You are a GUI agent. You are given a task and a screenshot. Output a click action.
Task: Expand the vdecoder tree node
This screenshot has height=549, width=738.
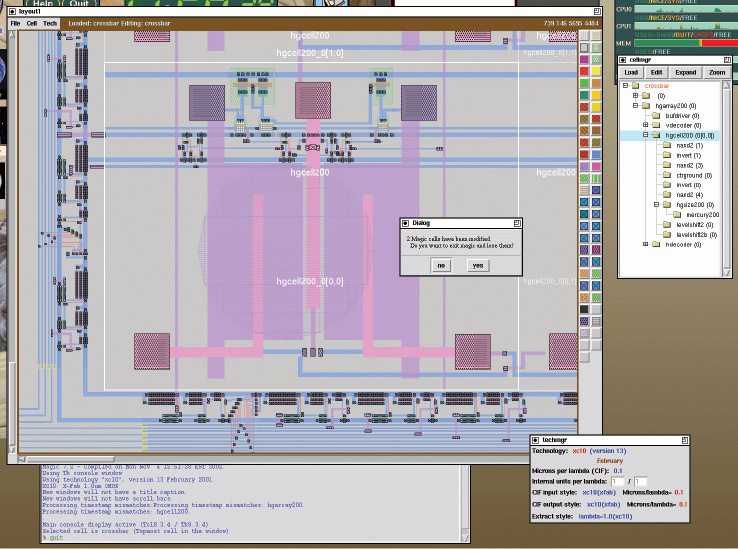click(x=646, y=125)
